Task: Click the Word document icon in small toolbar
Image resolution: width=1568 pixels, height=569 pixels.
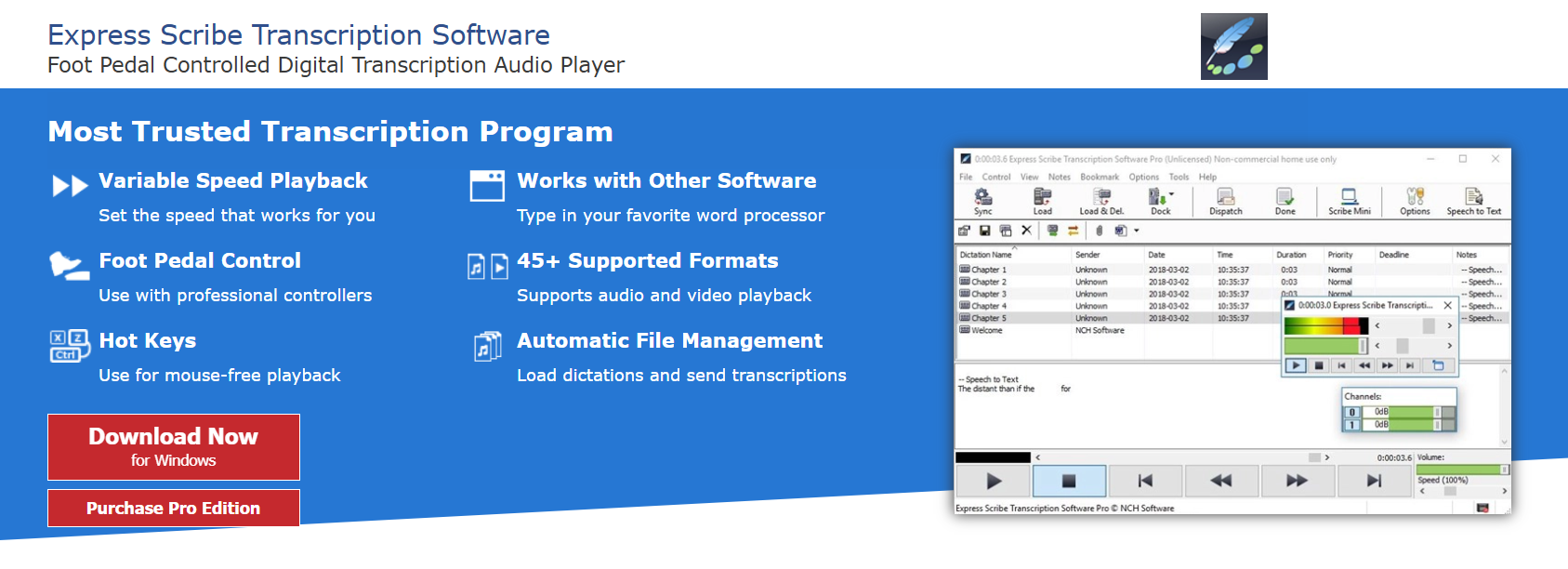Action: click(x=1120, y=231)
